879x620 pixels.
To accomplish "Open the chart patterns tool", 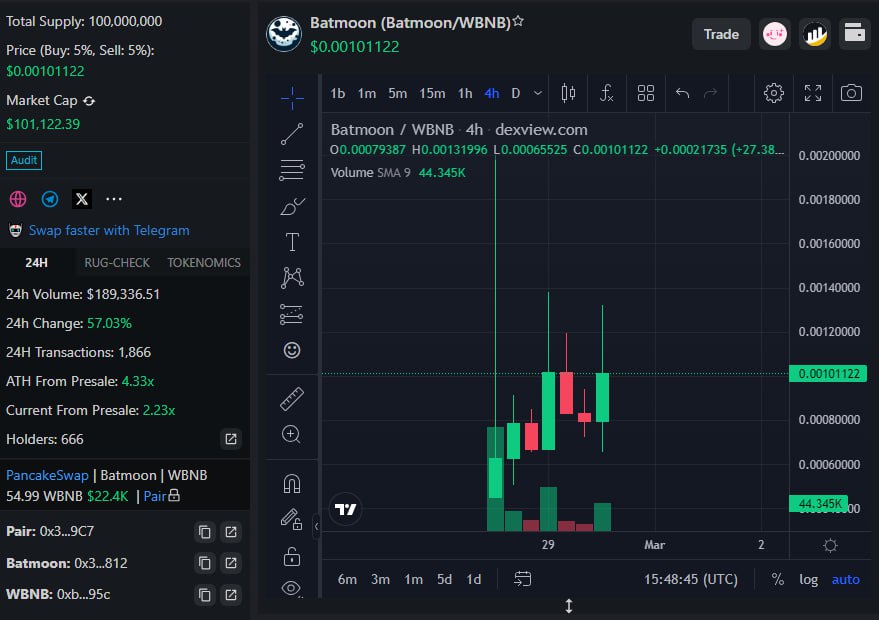I will [292, 278].
